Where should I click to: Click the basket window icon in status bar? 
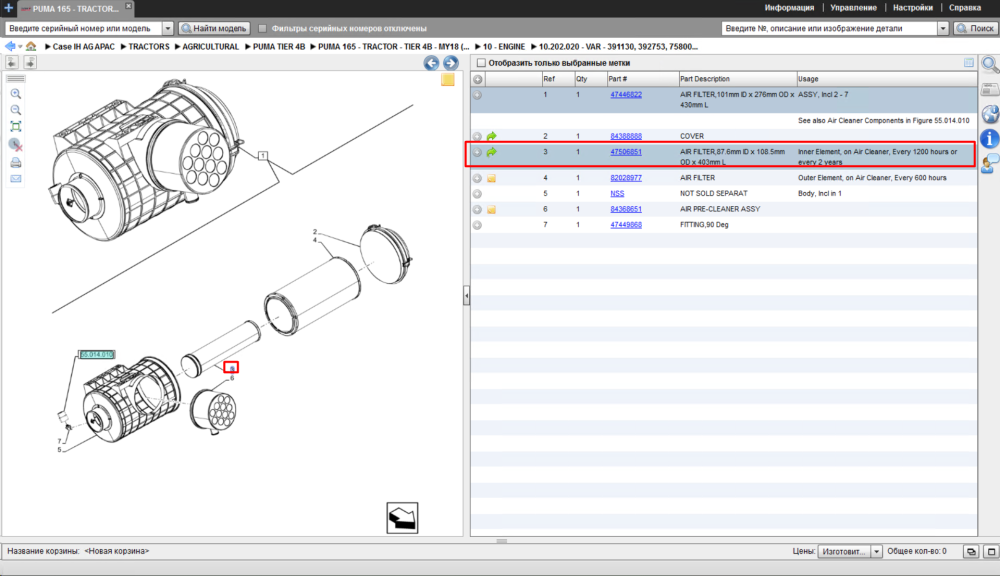tap(991, 552)
